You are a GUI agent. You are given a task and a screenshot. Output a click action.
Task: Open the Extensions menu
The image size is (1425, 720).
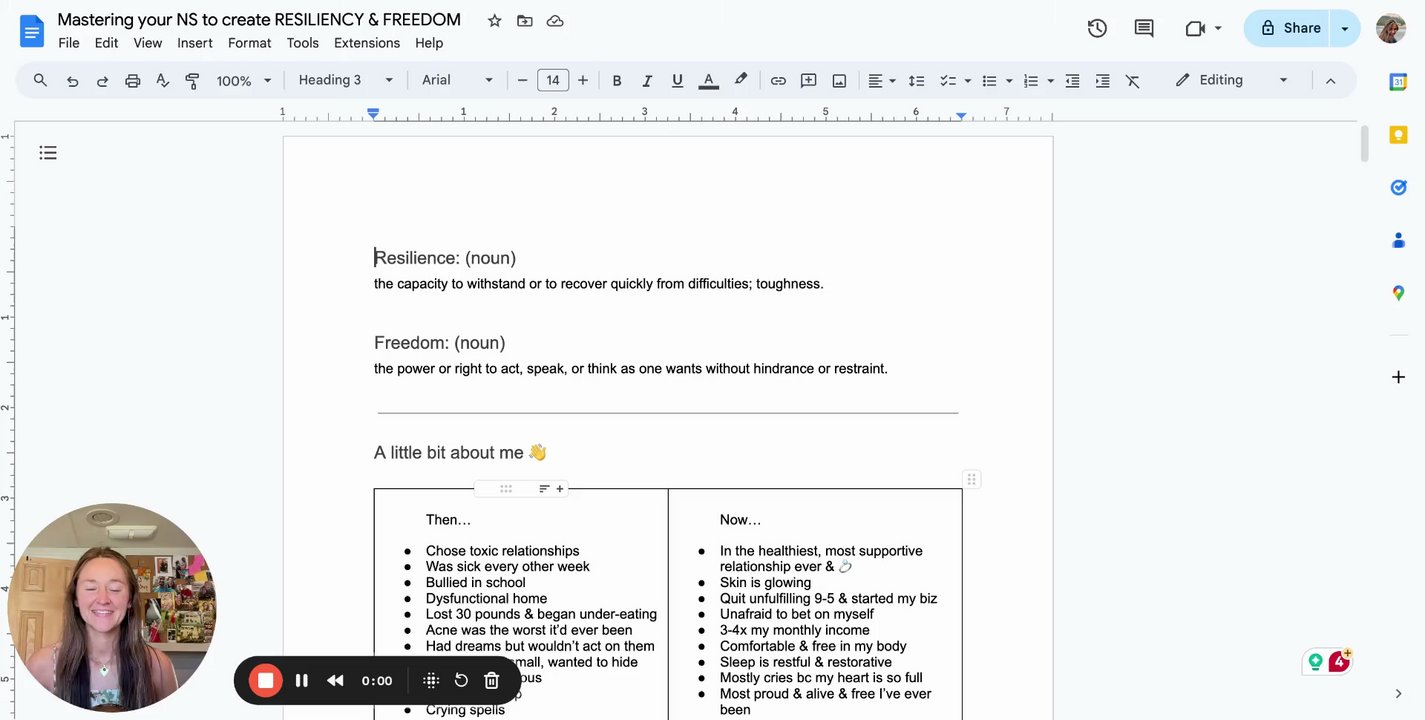click(x=367, y=43)
